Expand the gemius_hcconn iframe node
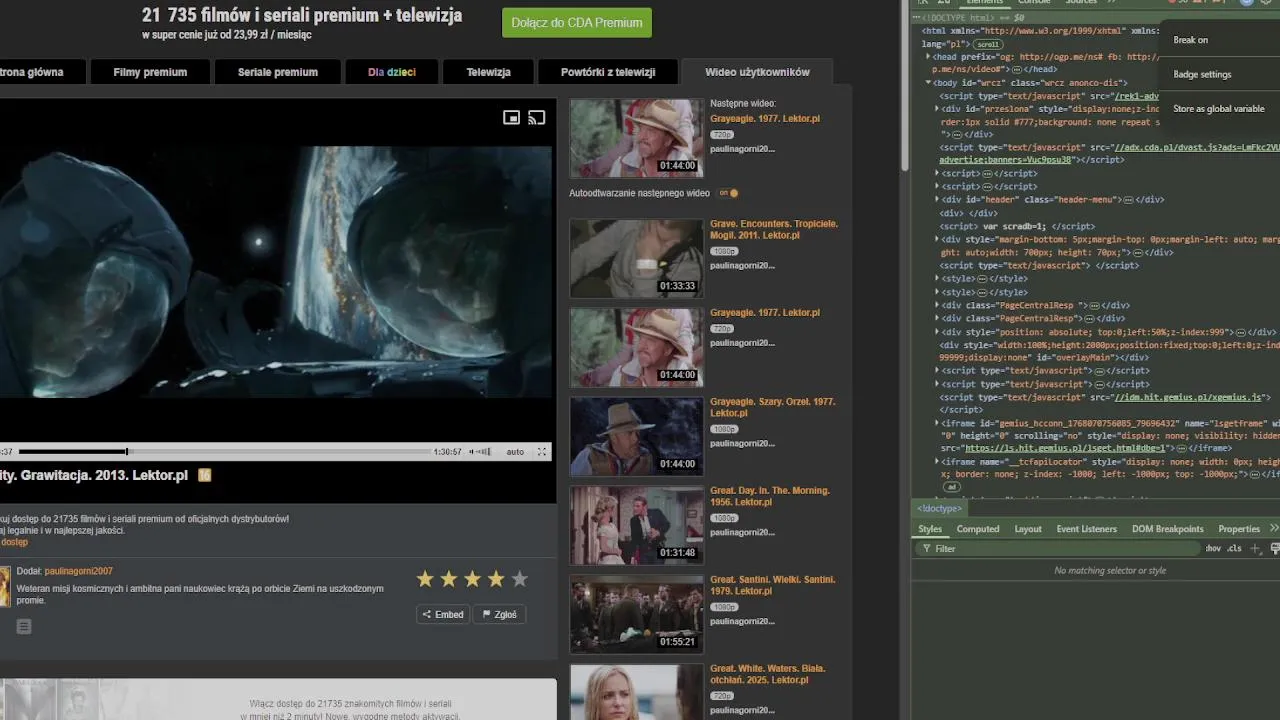The width and height of the screenshot is (1280, 720). [x=937, y=423]
